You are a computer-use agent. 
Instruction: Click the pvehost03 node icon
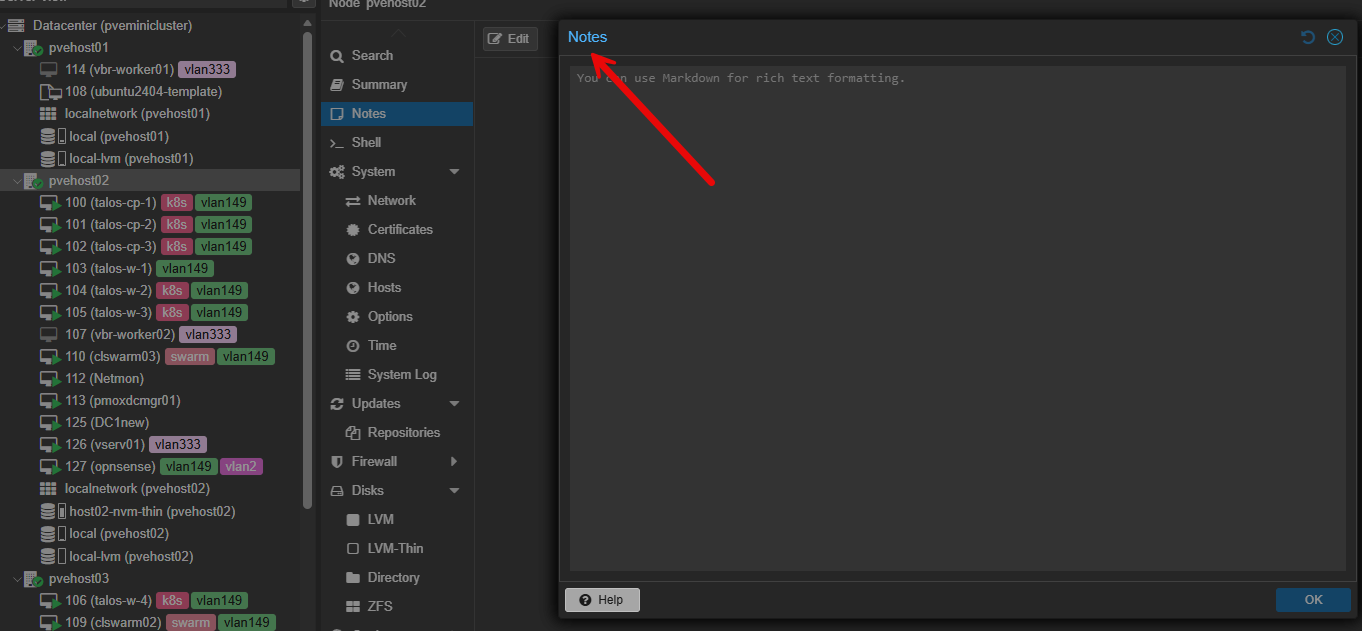pos(33,578)
